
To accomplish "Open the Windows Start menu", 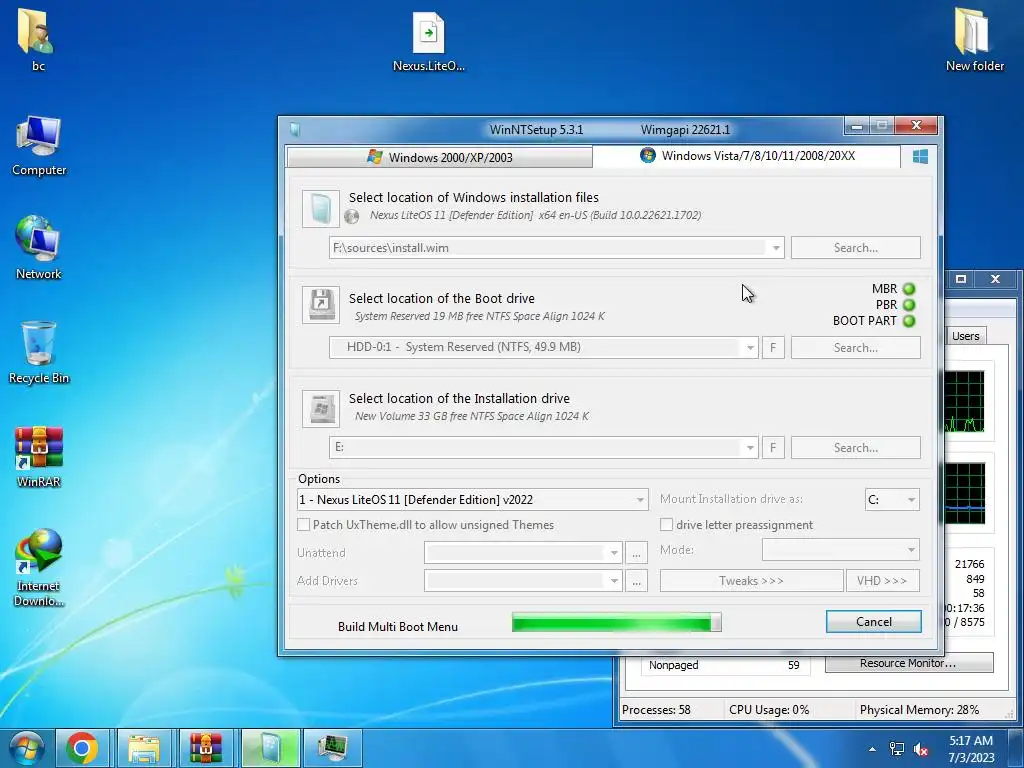I will coord(27,748).
